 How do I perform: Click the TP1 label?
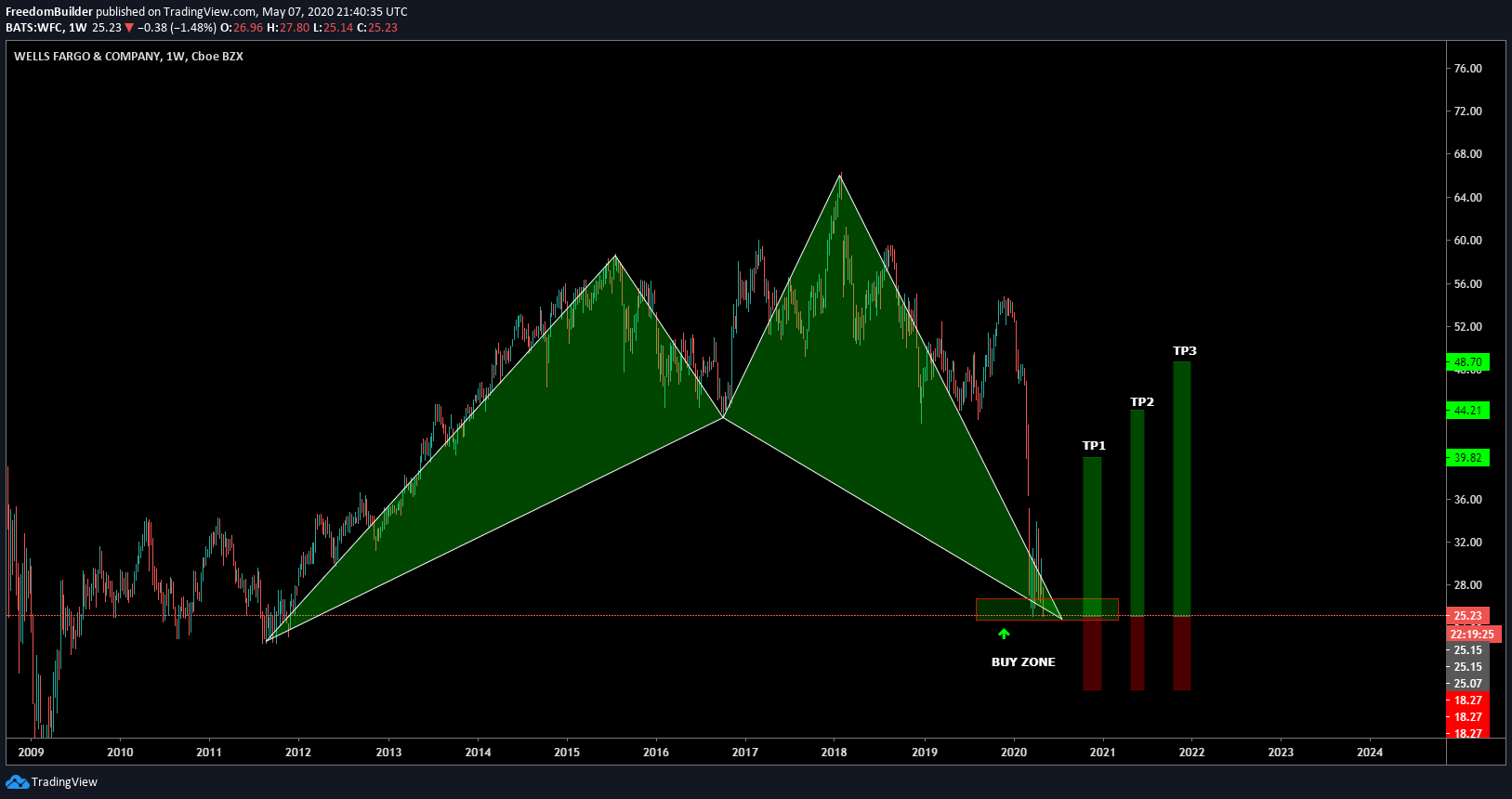(x=1094, y=446)
